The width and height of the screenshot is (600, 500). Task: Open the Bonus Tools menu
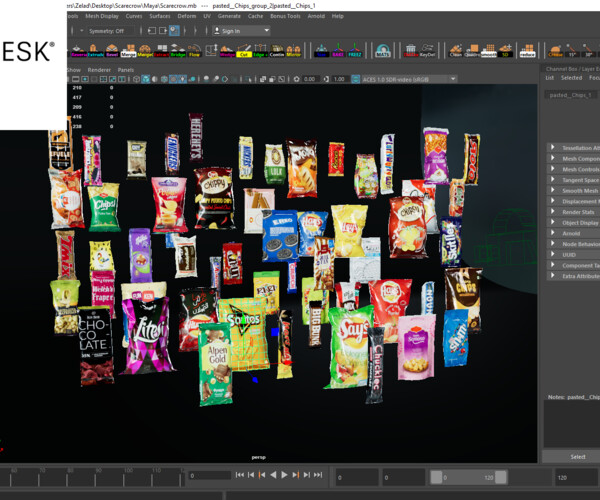click(285, 16)
